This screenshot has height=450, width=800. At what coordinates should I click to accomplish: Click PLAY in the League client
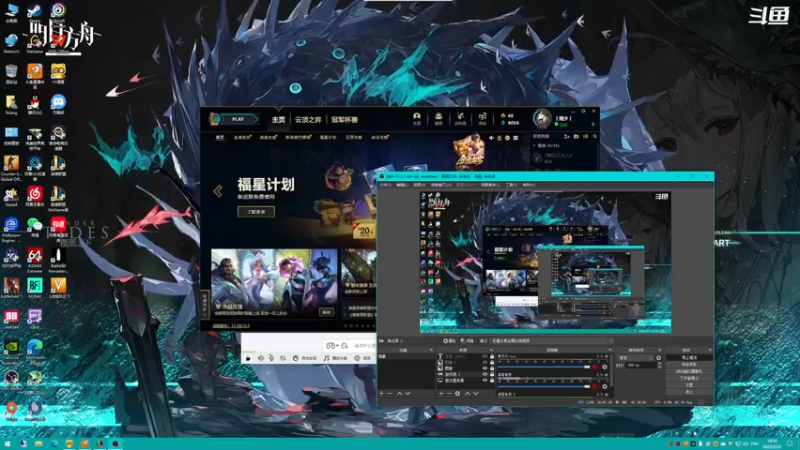click(237, 119)
